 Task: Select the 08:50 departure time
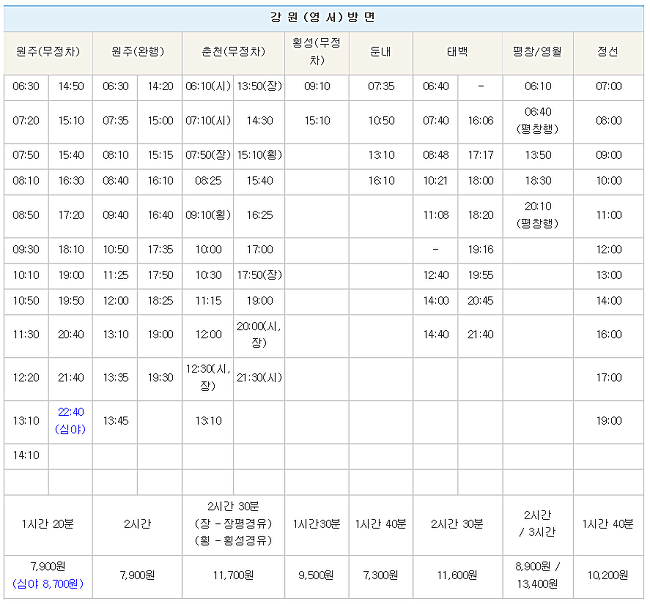click(x=26, y=215)
